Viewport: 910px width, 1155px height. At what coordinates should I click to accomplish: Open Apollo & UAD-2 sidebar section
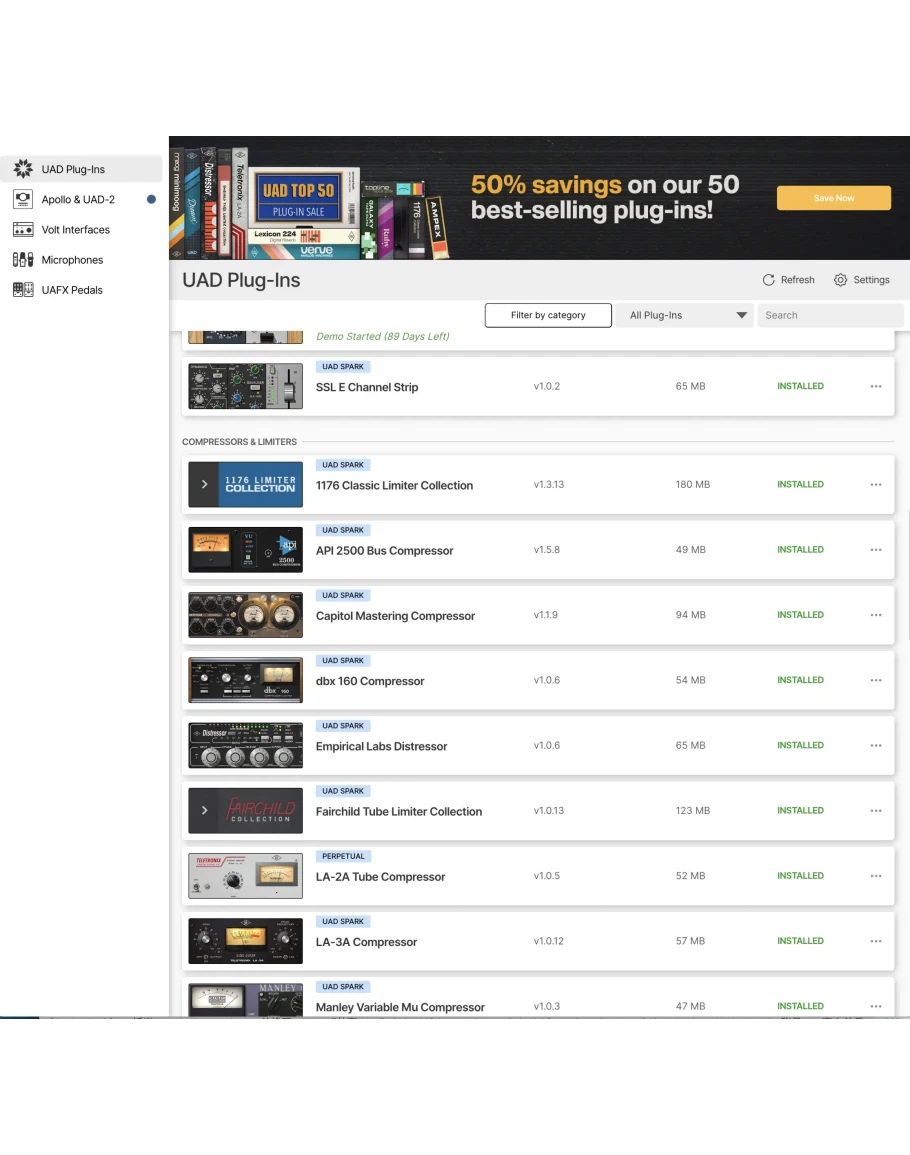pos(81,199)
